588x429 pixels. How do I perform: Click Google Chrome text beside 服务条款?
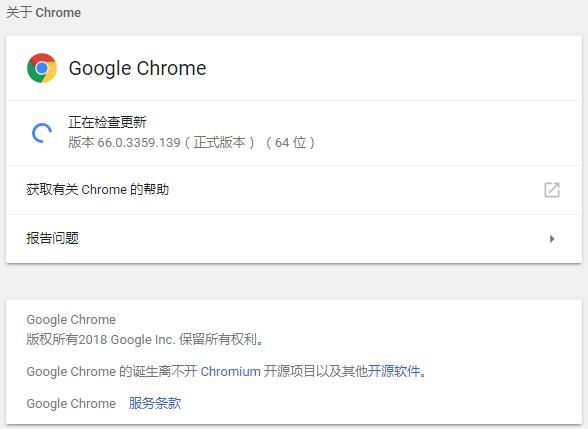coord(71,404)
